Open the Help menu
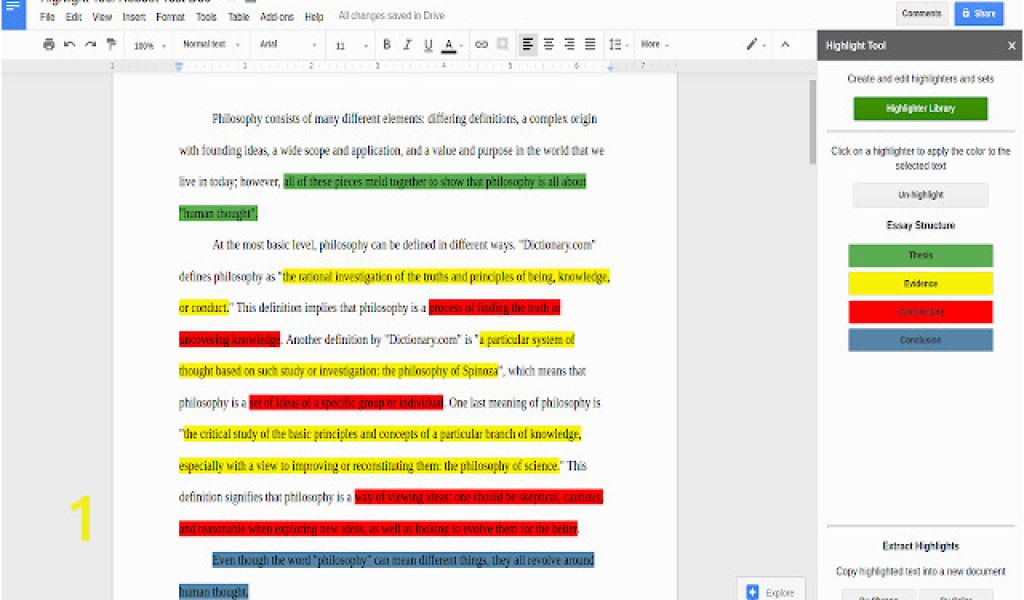 pos(314,17)
